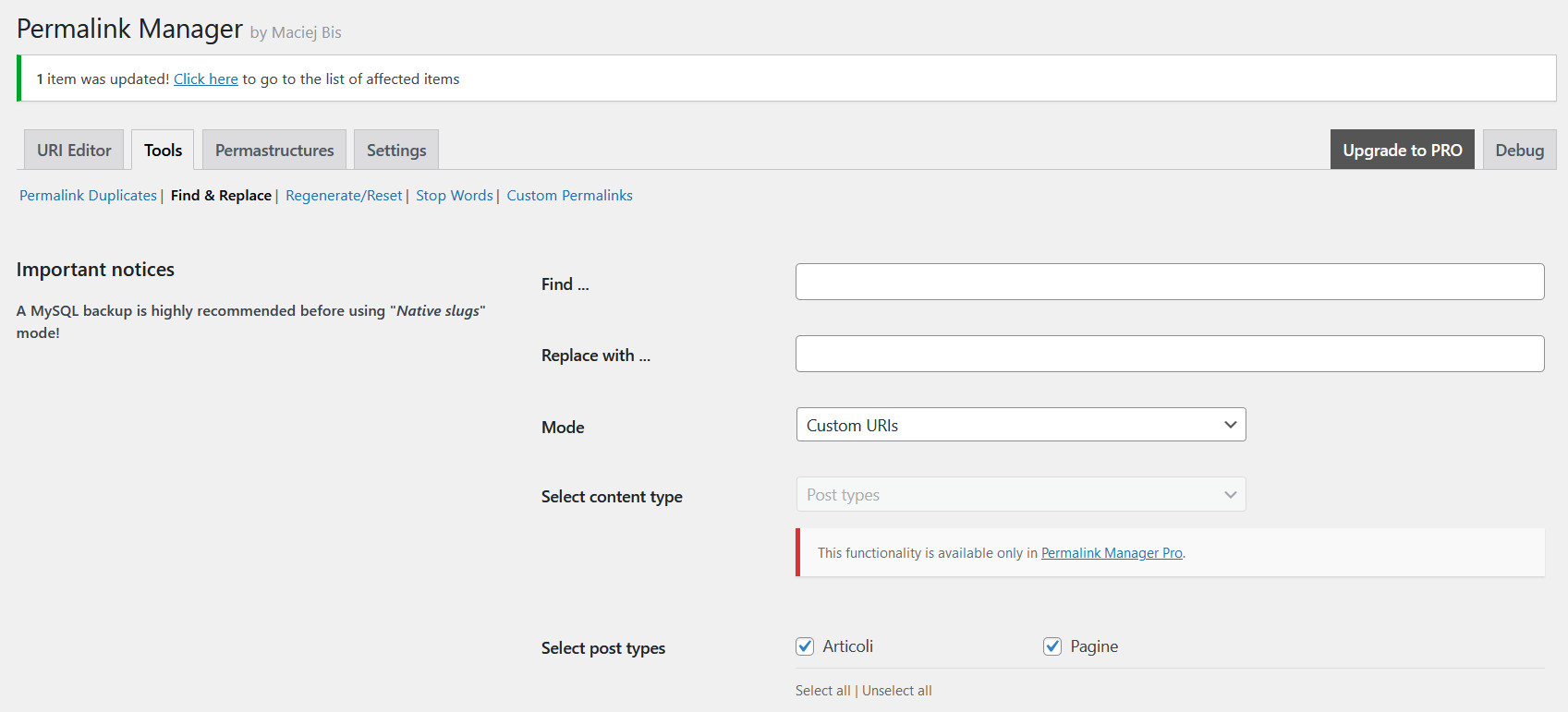Open the Post types content type dropdown

click(x=1021, y=494)
